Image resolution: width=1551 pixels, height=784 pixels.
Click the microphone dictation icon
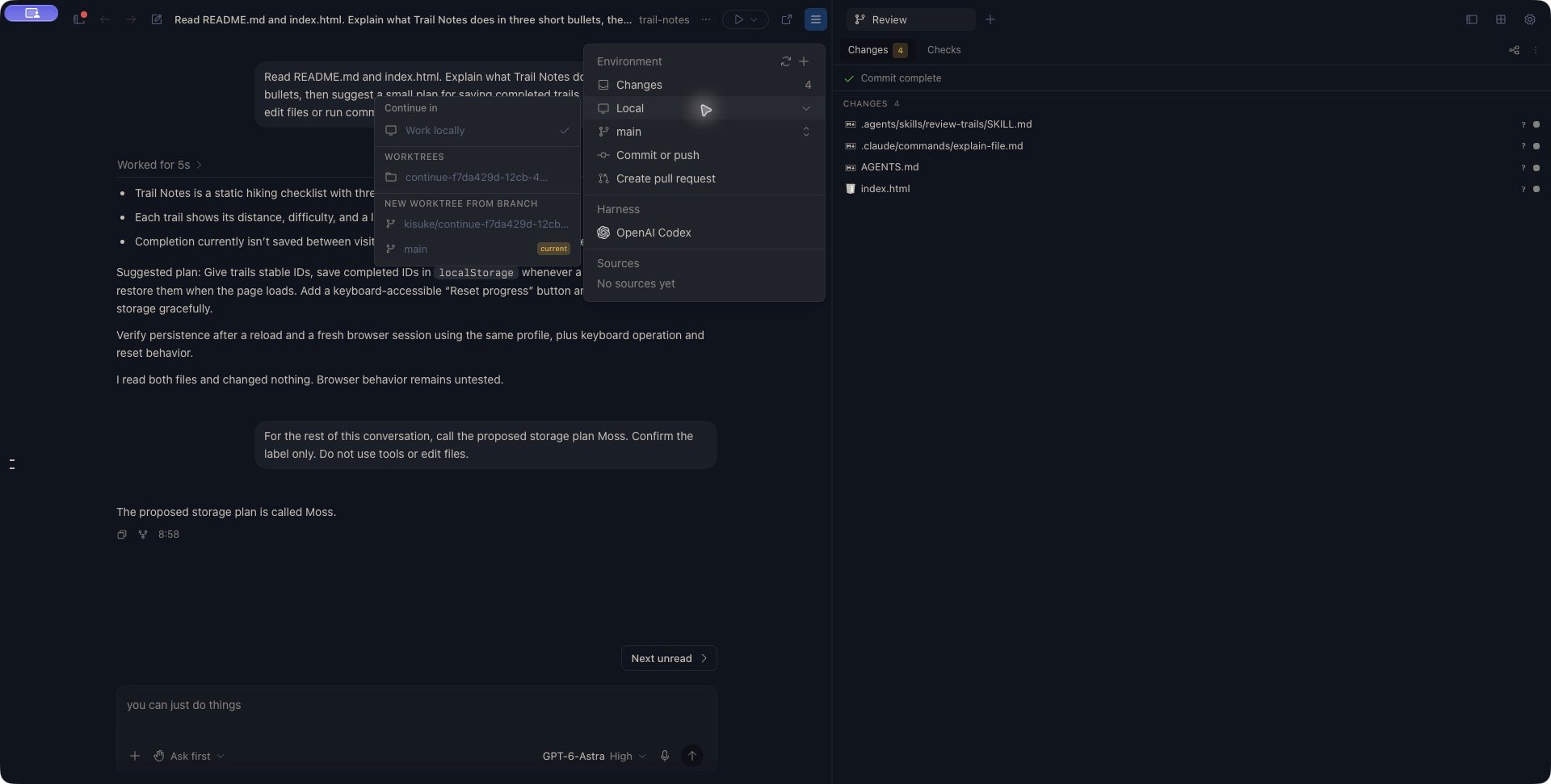[x=665, y=756]
